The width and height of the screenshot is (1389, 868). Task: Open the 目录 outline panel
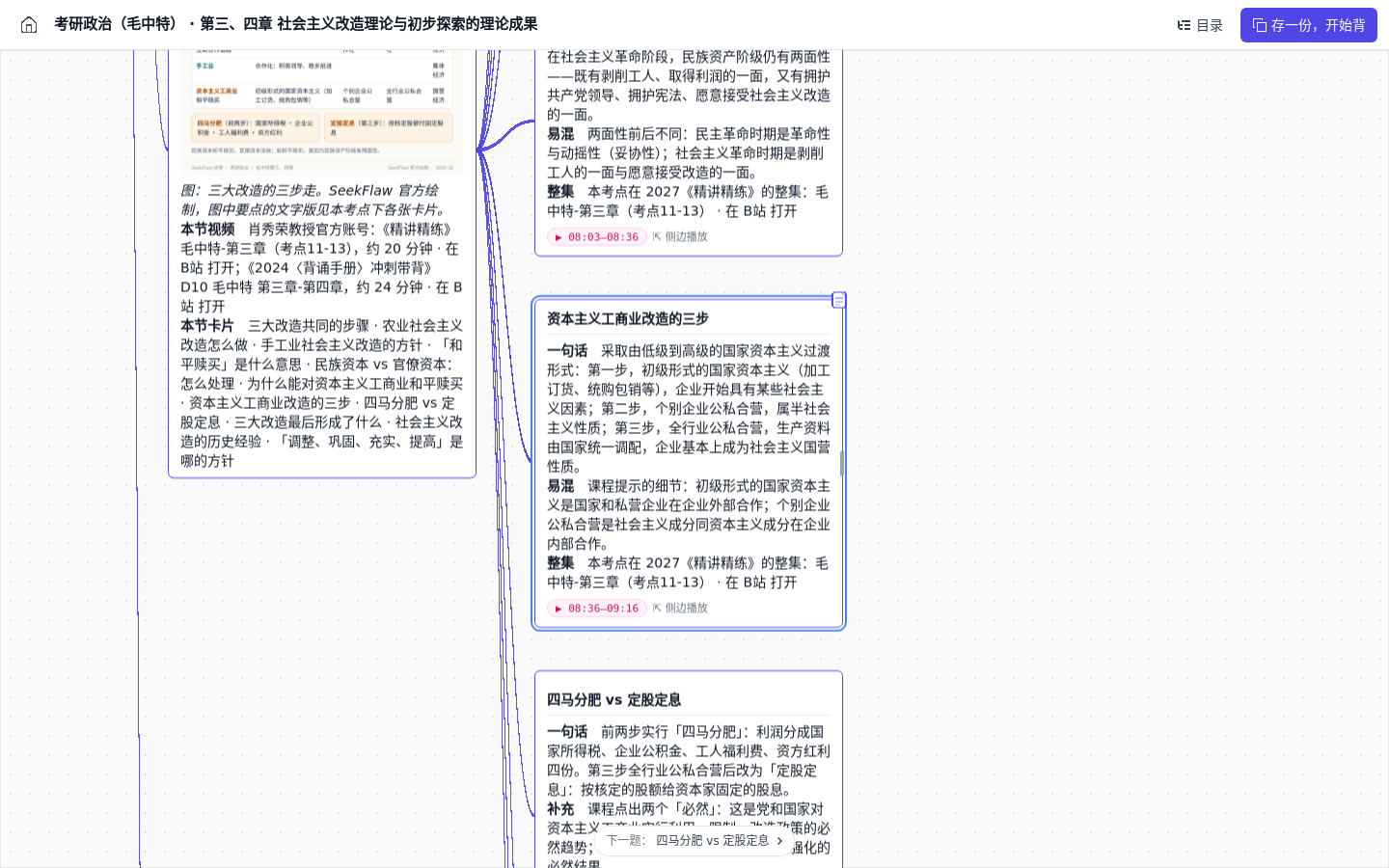coord(1200,25)
